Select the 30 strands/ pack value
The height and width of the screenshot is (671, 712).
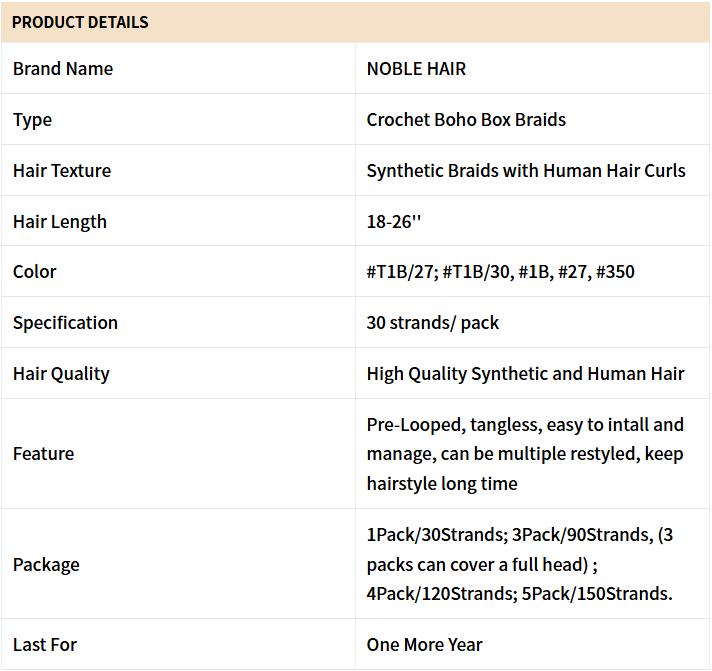[x=433, y=323]
